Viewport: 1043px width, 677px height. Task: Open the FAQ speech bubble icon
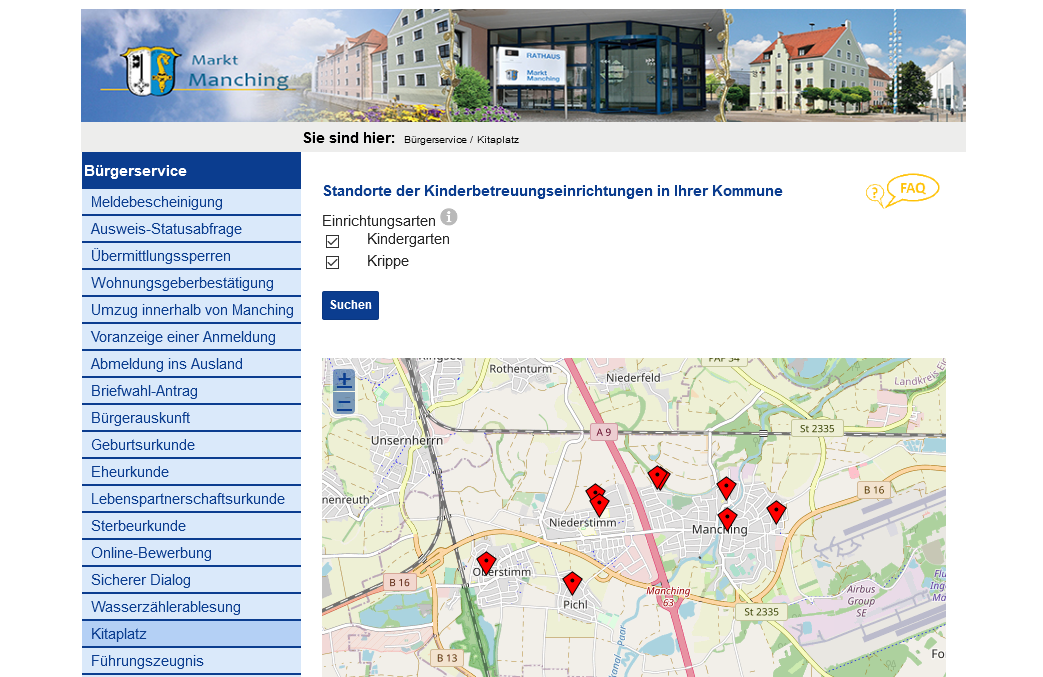tap(903, 190)
